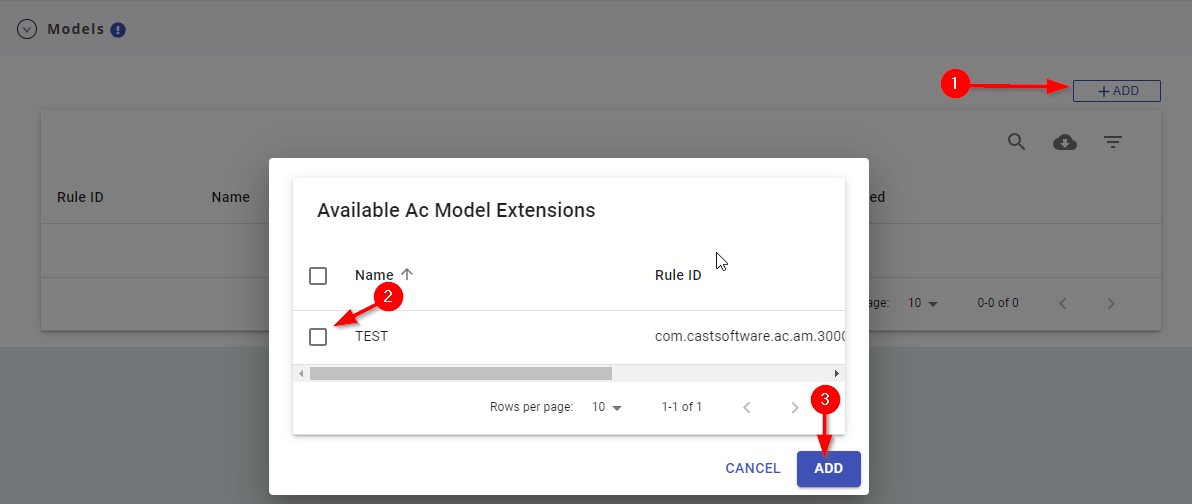
Task: Go to previous page in dialog pagination
Action: 746,407
